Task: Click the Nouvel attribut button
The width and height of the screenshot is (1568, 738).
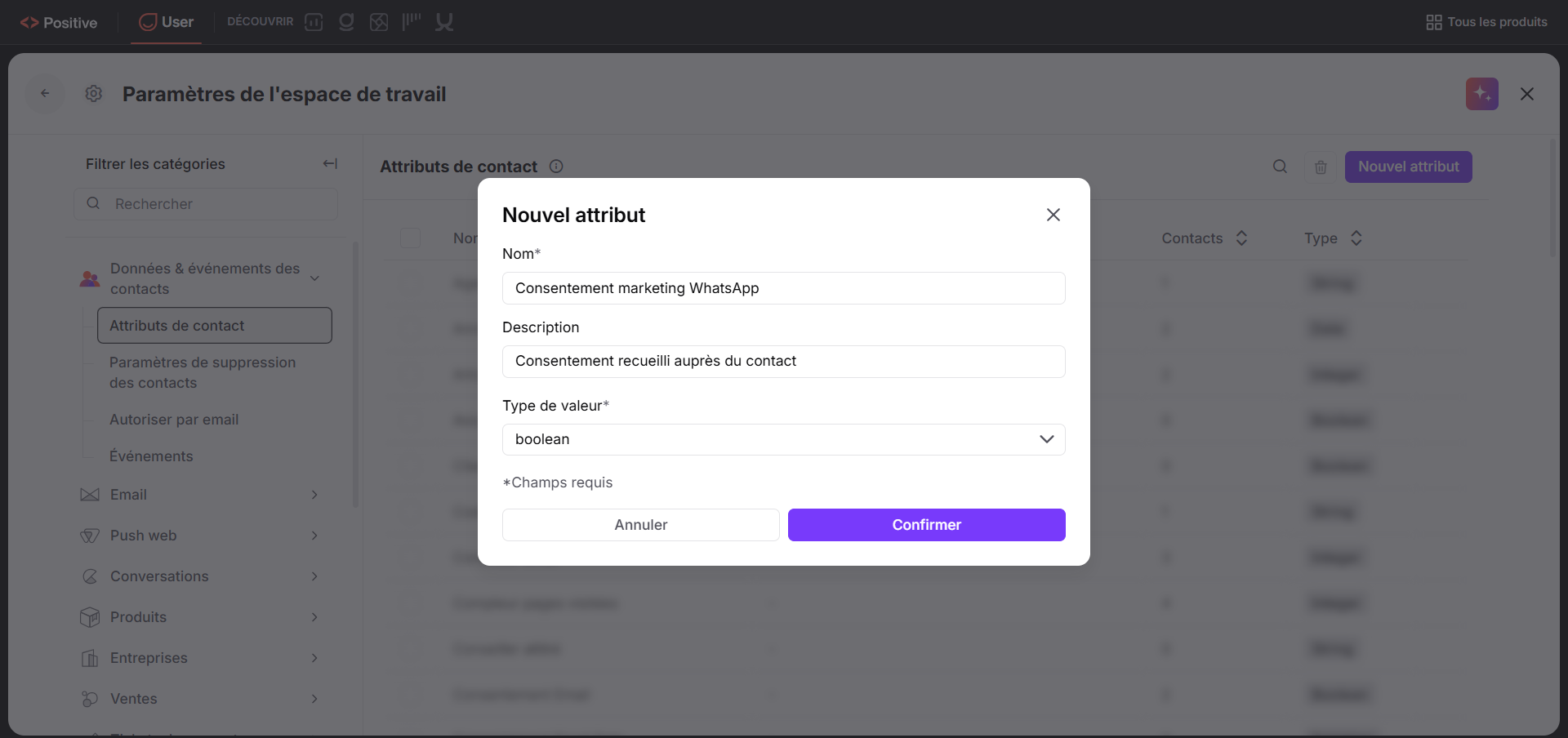Action: point(1409,167)
